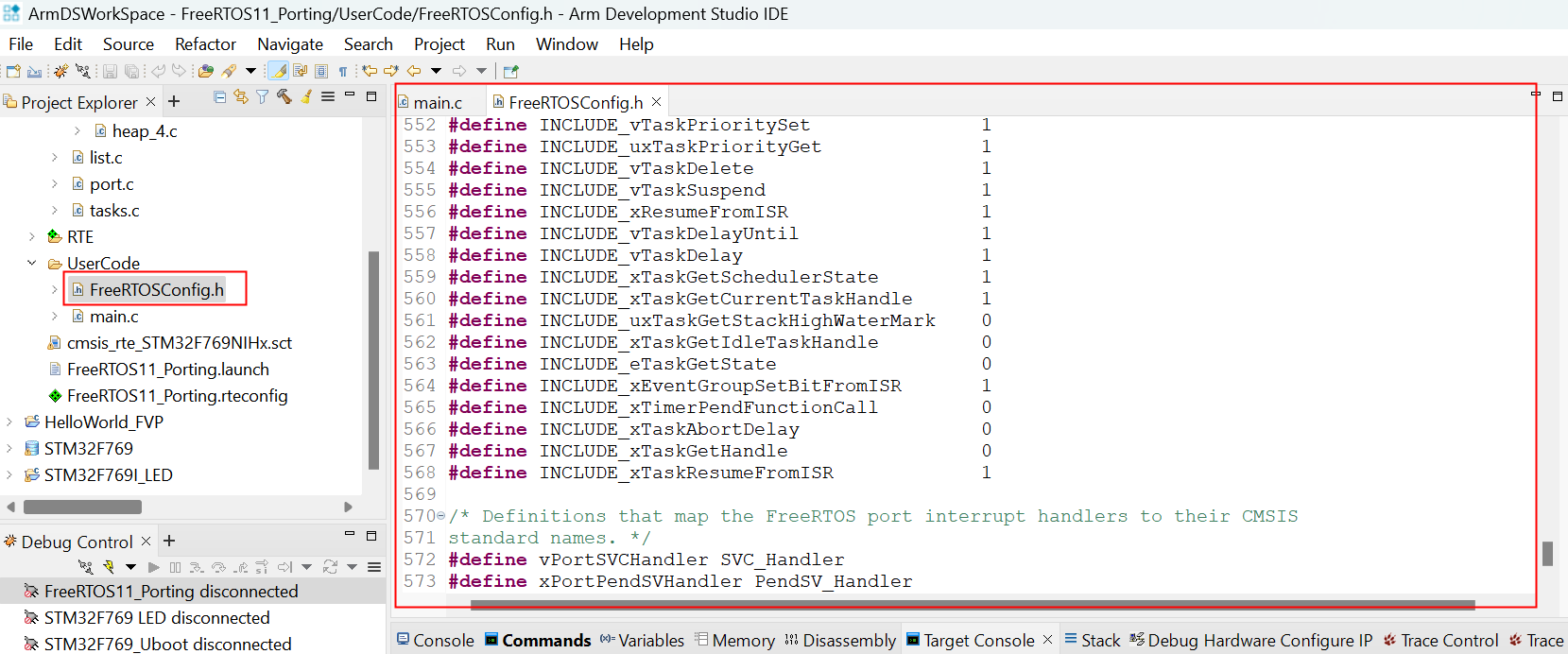Toggle the highlighter Mark Occurrences button
Viewport: 1568px width, 654px height.
coord(279,71)
